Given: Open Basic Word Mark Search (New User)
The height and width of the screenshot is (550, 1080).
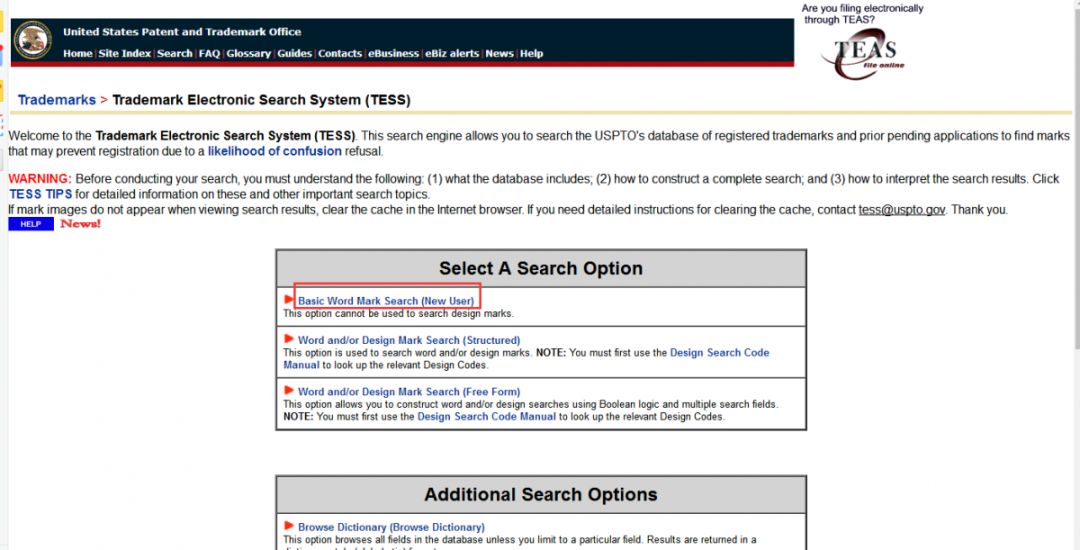Looking at the screenshot, I should click(386, 301).
